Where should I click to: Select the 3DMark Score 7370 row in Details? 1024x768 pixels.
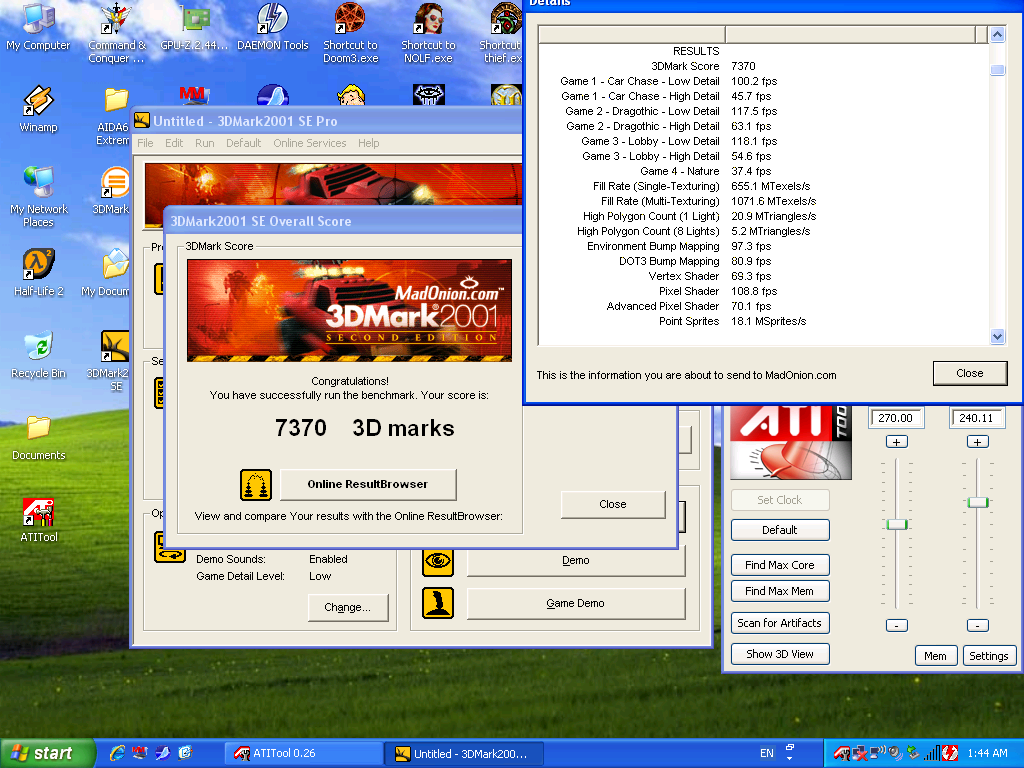763,66
